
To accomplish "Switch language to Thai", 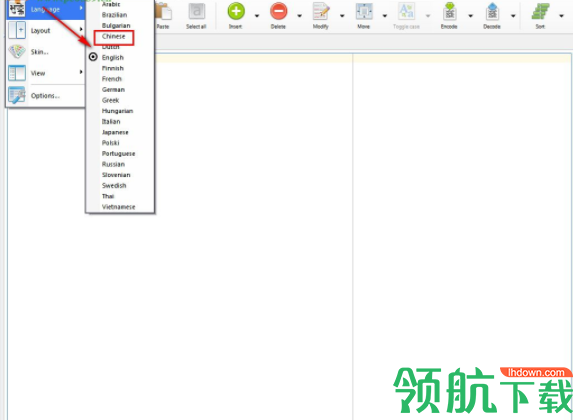I will click(x=108, y=196).
